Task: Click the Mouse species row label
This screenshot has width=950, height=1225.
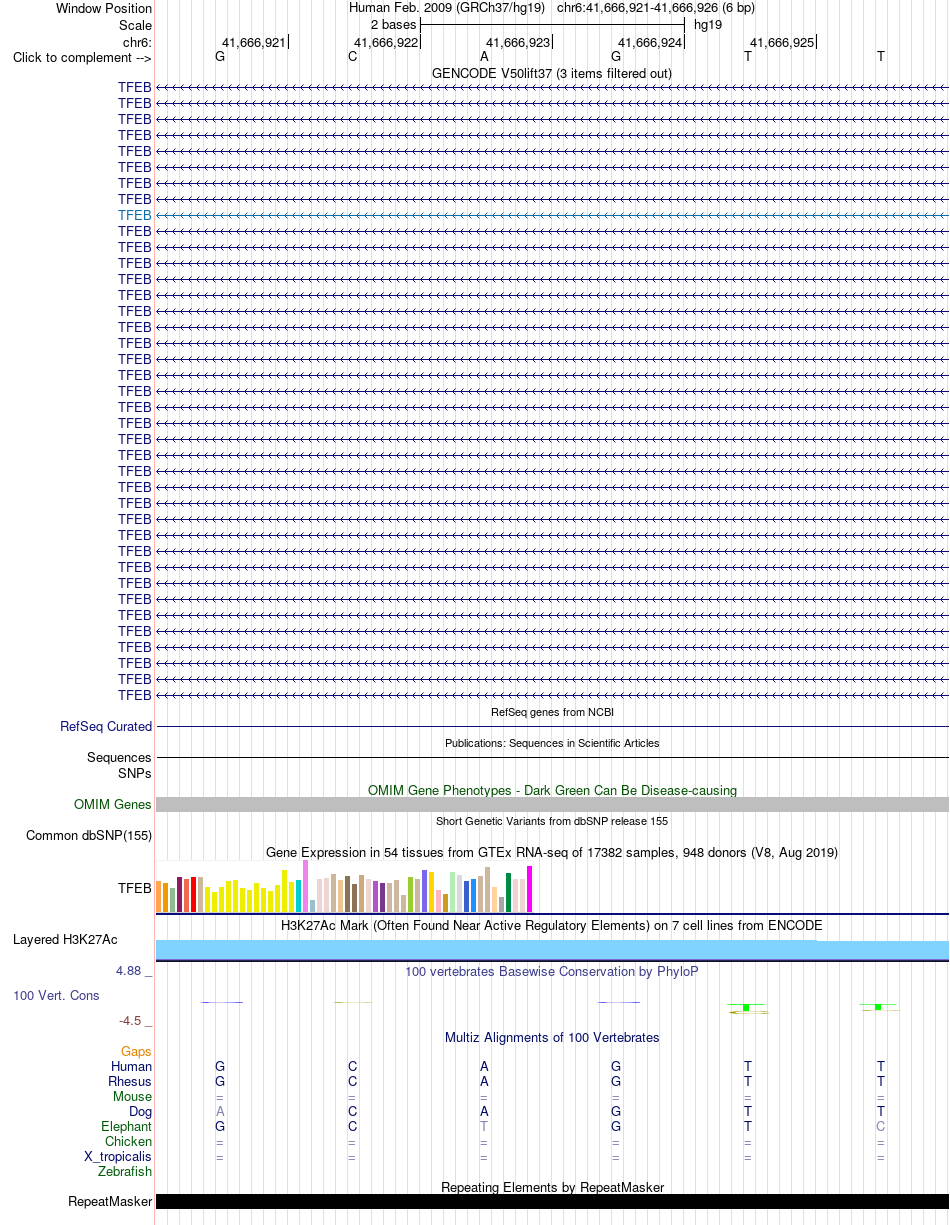Action: point(132,1096)
